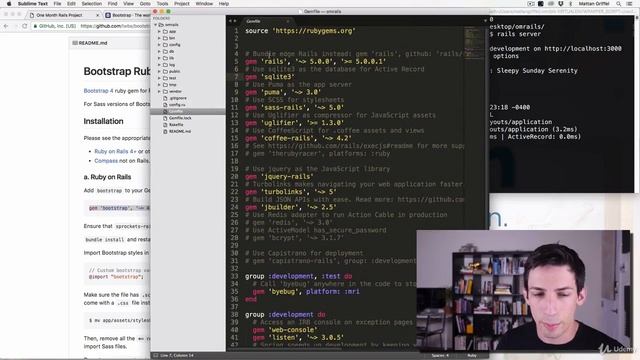
Task: Expand the db folder
Action: coord(159,51)
